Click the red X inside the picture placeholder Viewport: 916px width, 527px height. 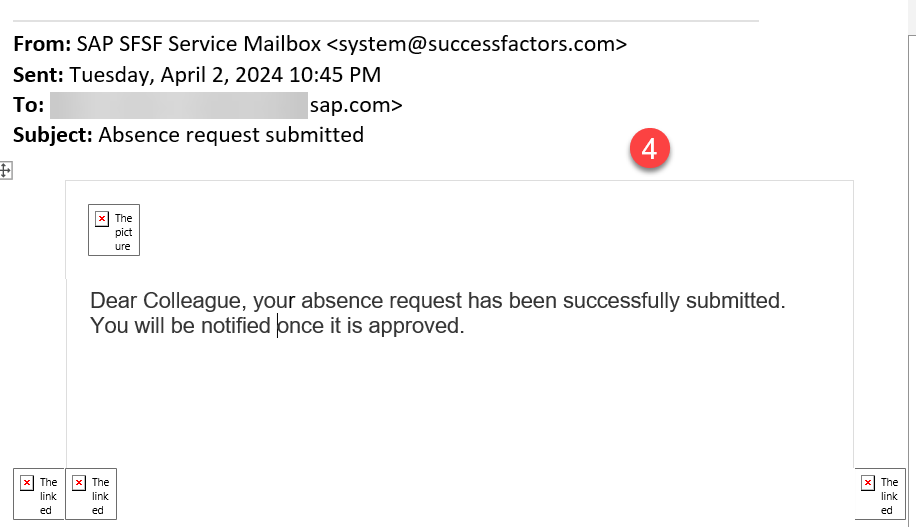point(102,219)
